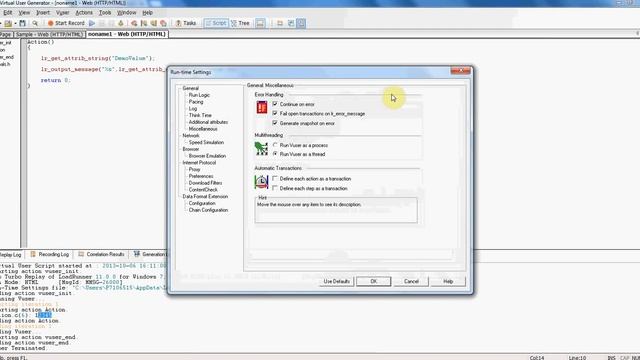
Task: Select Proxy in settings tree
Action: pos(194,169)
